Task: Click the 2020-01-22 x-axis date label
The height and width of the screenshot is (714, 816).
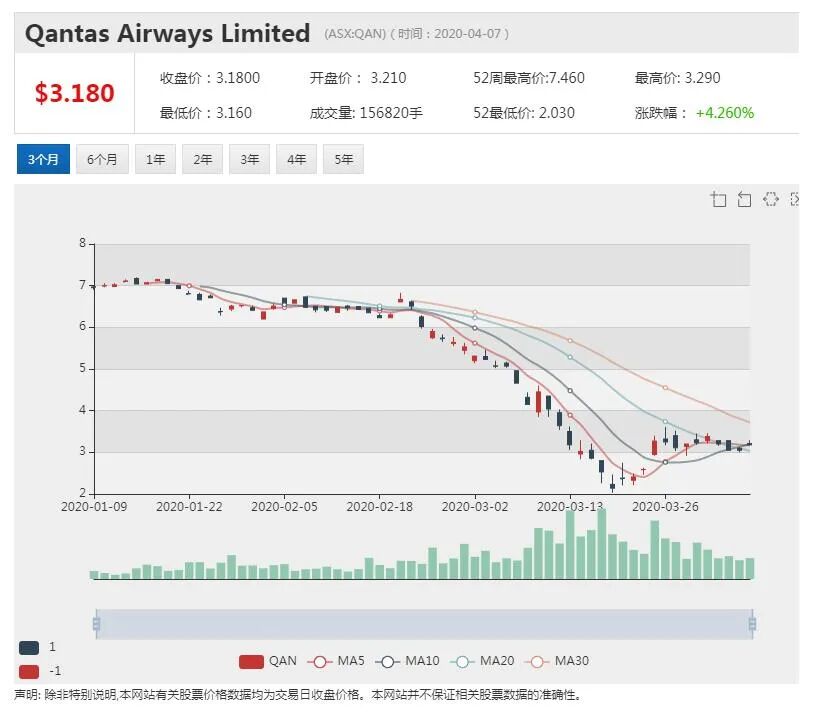Action: point(189,507)
